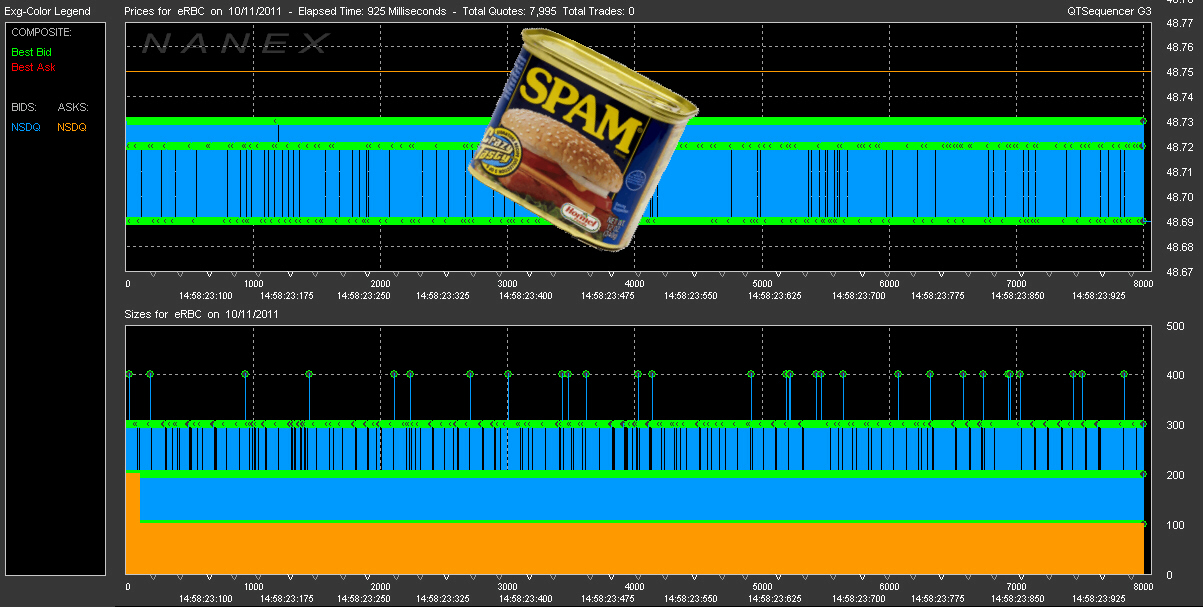Image resolution: width=1203 pixels, height=607 pixels.
Task: Click the "Sizes for eRBC on 10/11/2011" title
Action: point(201,314)
